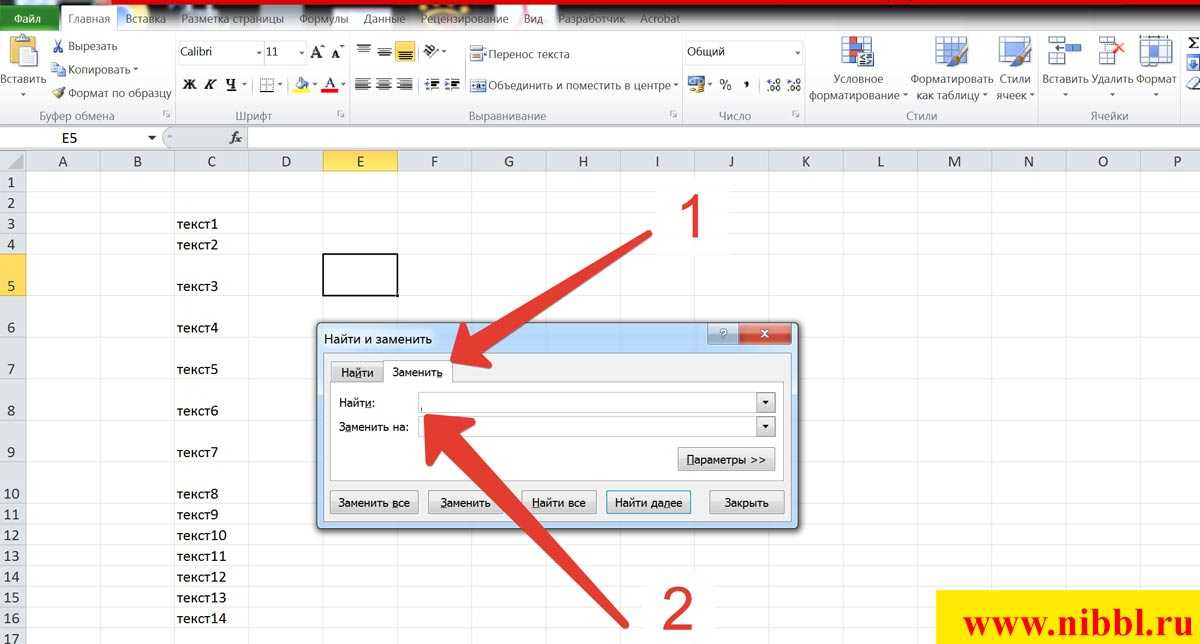Toggle bold (Ж) formatting
The width and height of the screenshot is (1200, 644).
(x=189, y=85)
